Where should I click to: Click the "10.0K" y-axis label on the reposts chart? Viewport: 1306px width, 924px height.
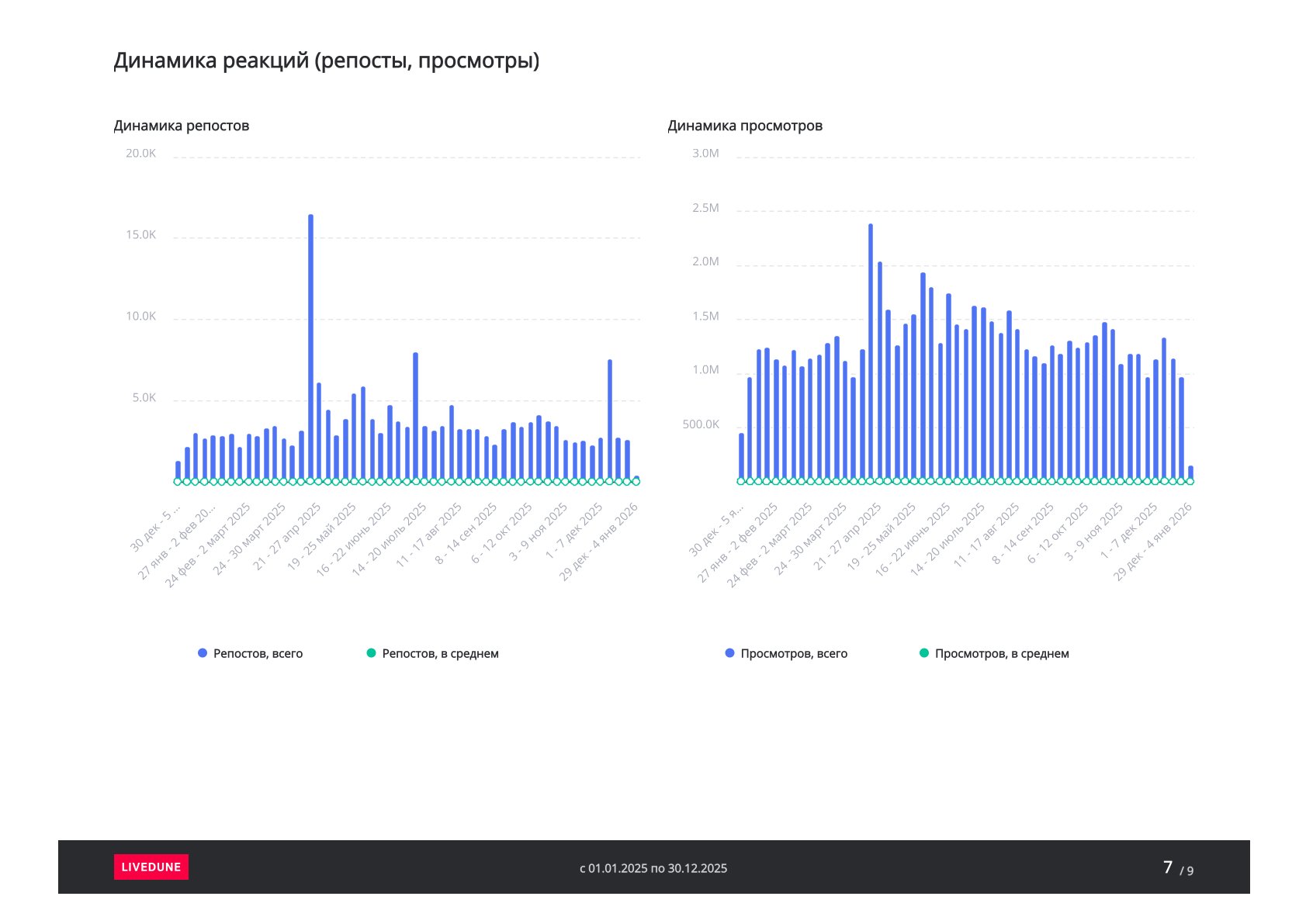(140, 317)
